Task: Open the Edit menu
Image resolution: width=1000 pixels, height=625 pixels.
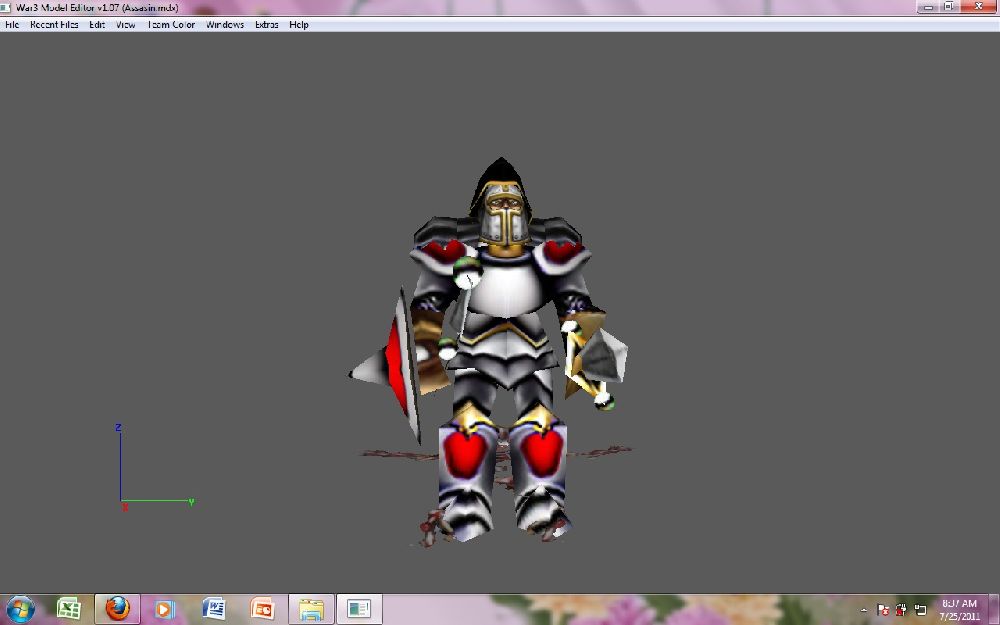Action: 97,25
